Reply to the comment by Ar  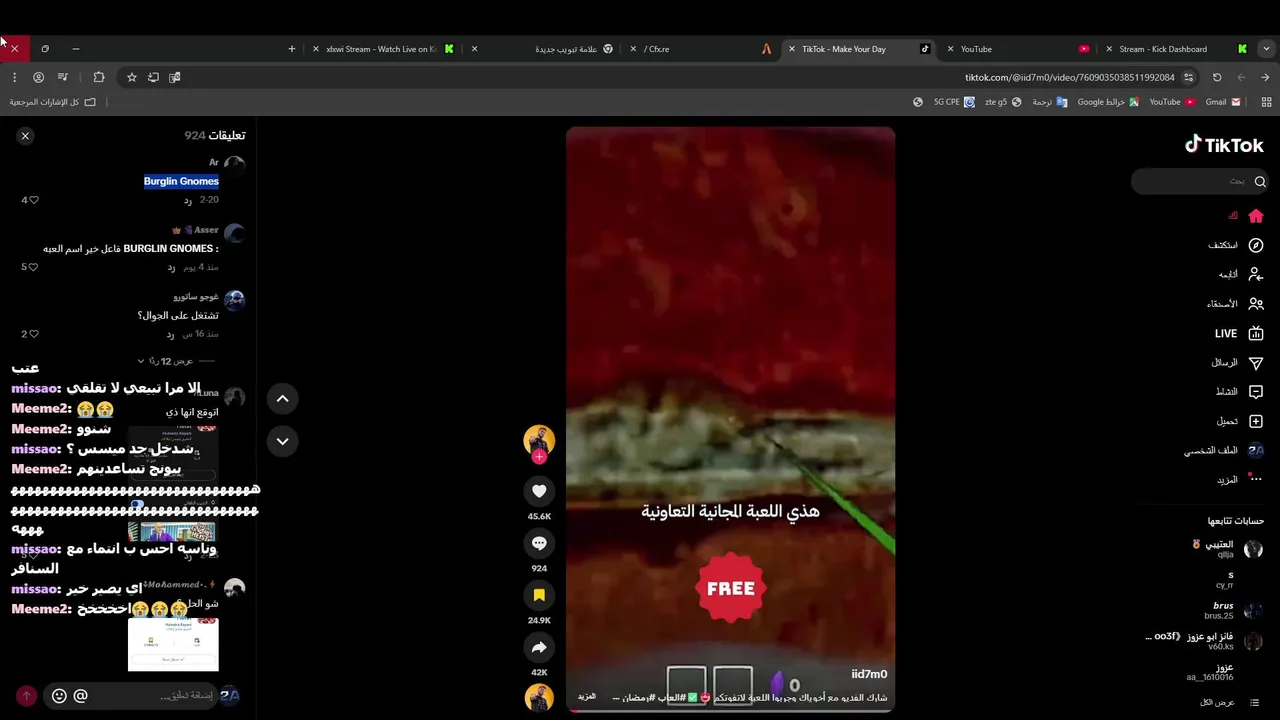[187, 200]
